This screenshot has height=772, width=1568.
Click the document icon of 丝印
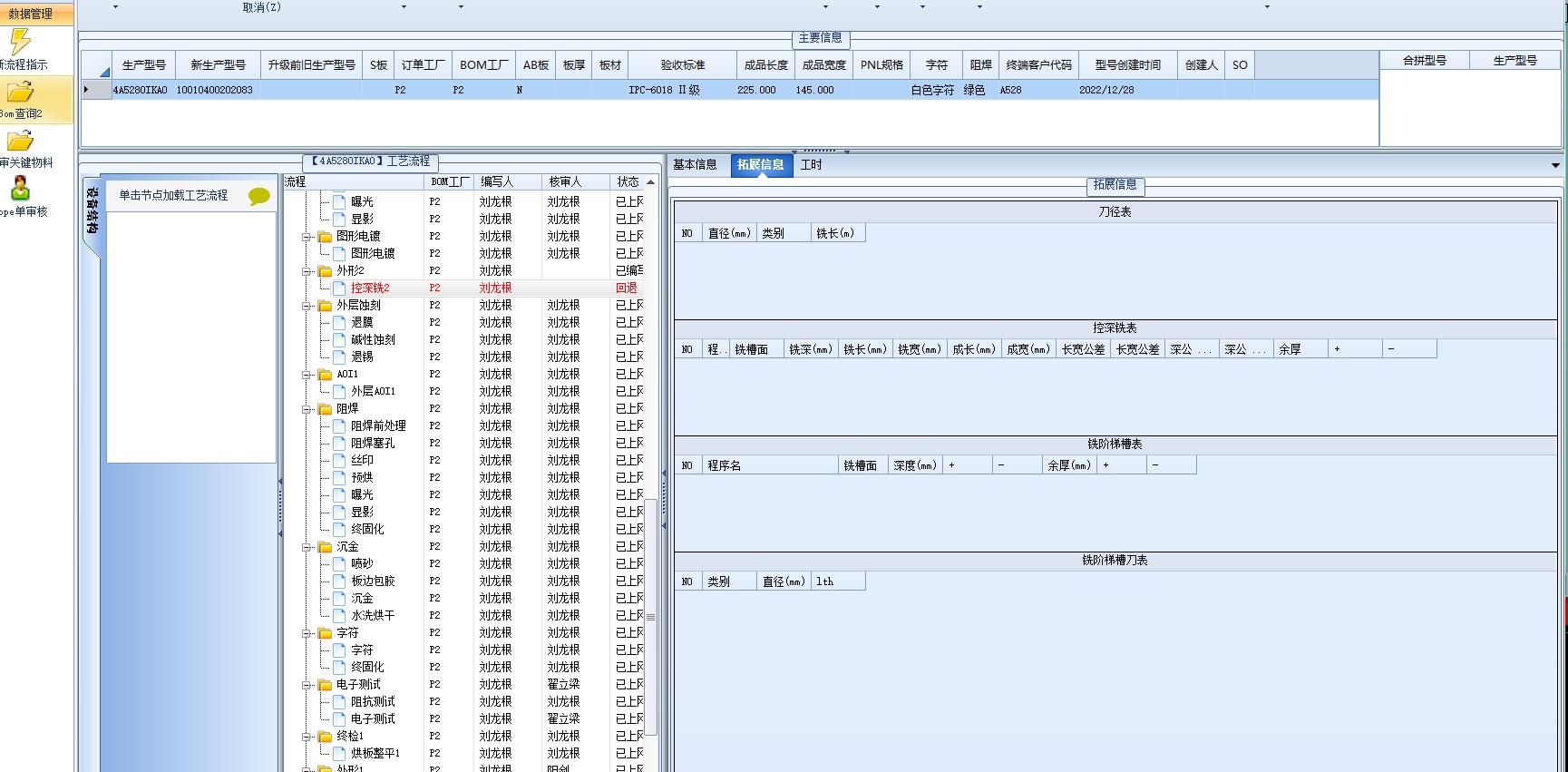[x=339, y=461]
